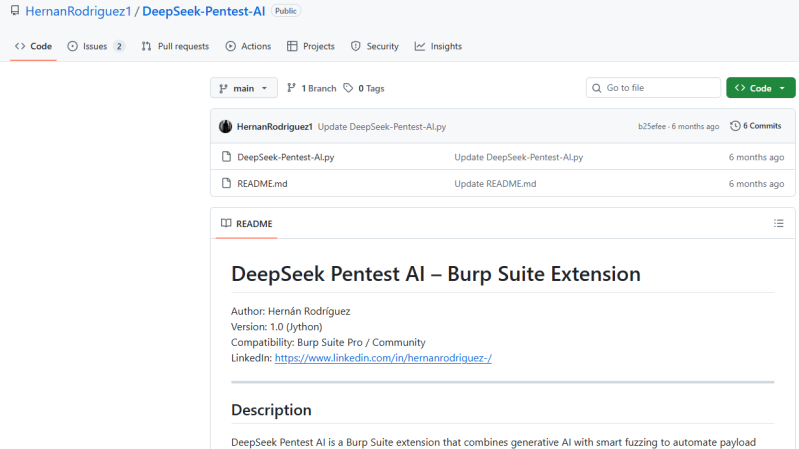Screen dimensions: 799x449
Task: Open the 6 Commits history
Action: (x=756, y=126)
